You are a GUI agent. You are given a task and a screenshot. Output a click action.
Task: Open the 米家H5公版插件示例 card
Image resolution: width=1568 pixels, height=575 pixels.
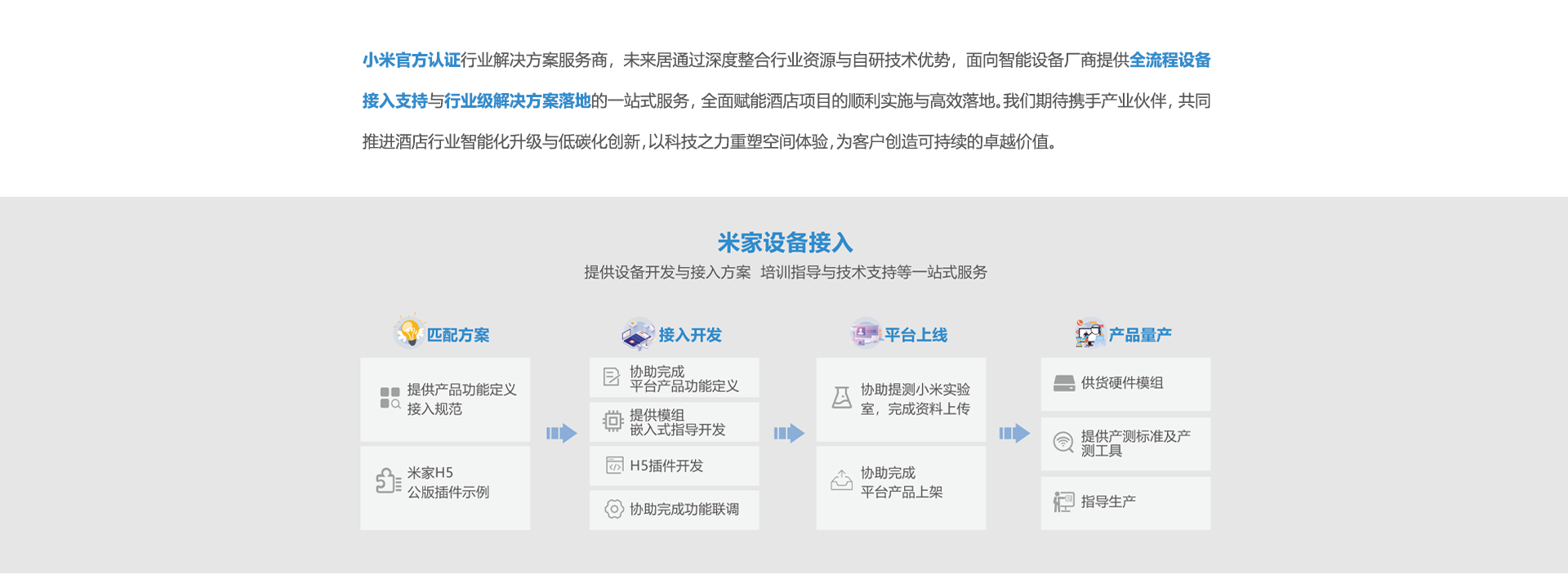click(445, 488)
